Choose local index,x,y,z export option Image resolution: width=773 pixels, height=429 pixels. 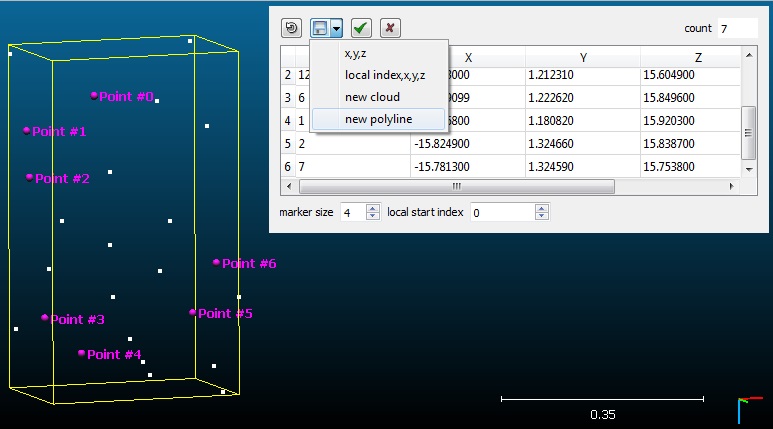pyautogui.click(x=379, y=75)
